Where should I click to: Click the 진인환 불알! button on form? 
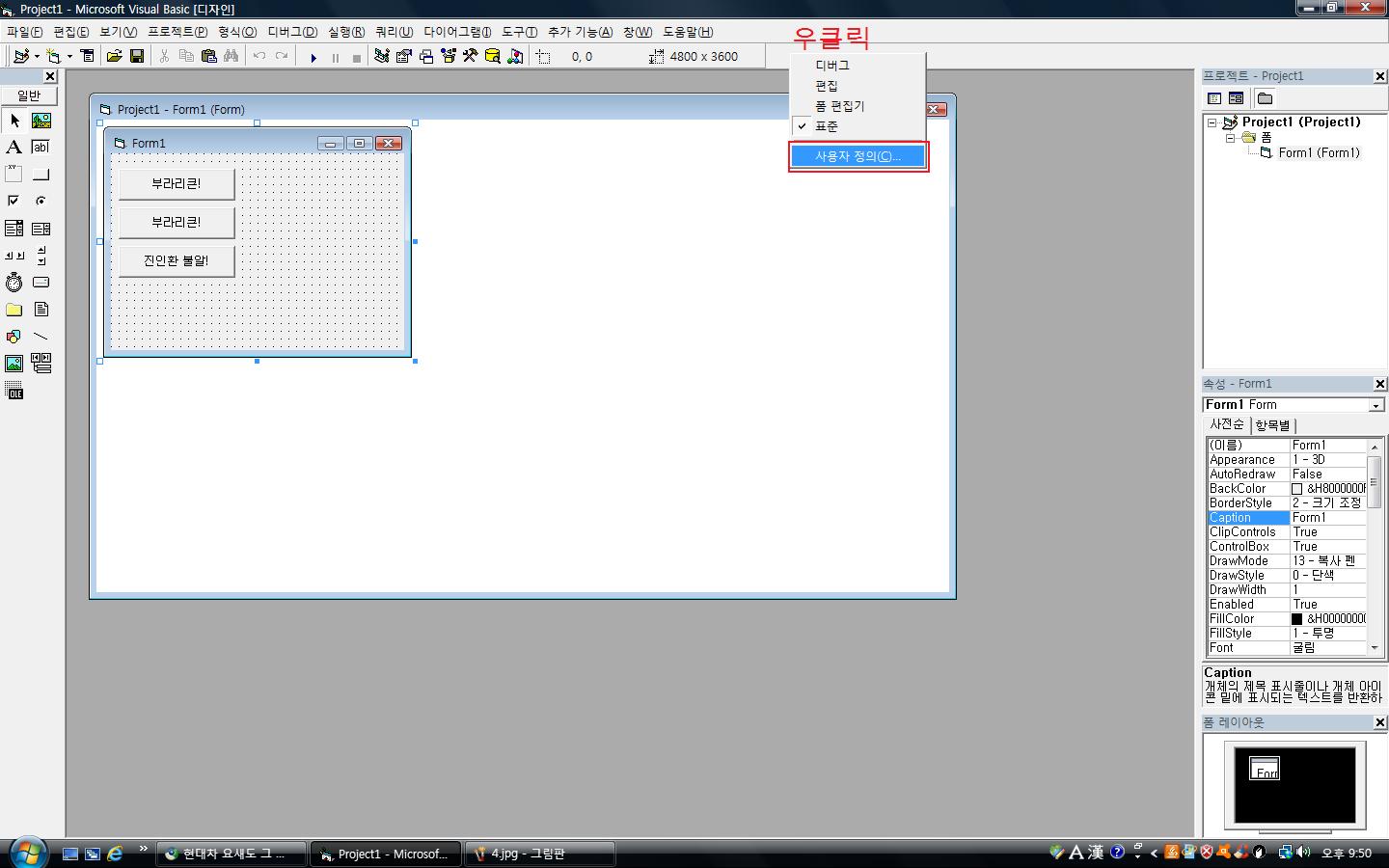(177, 260)
